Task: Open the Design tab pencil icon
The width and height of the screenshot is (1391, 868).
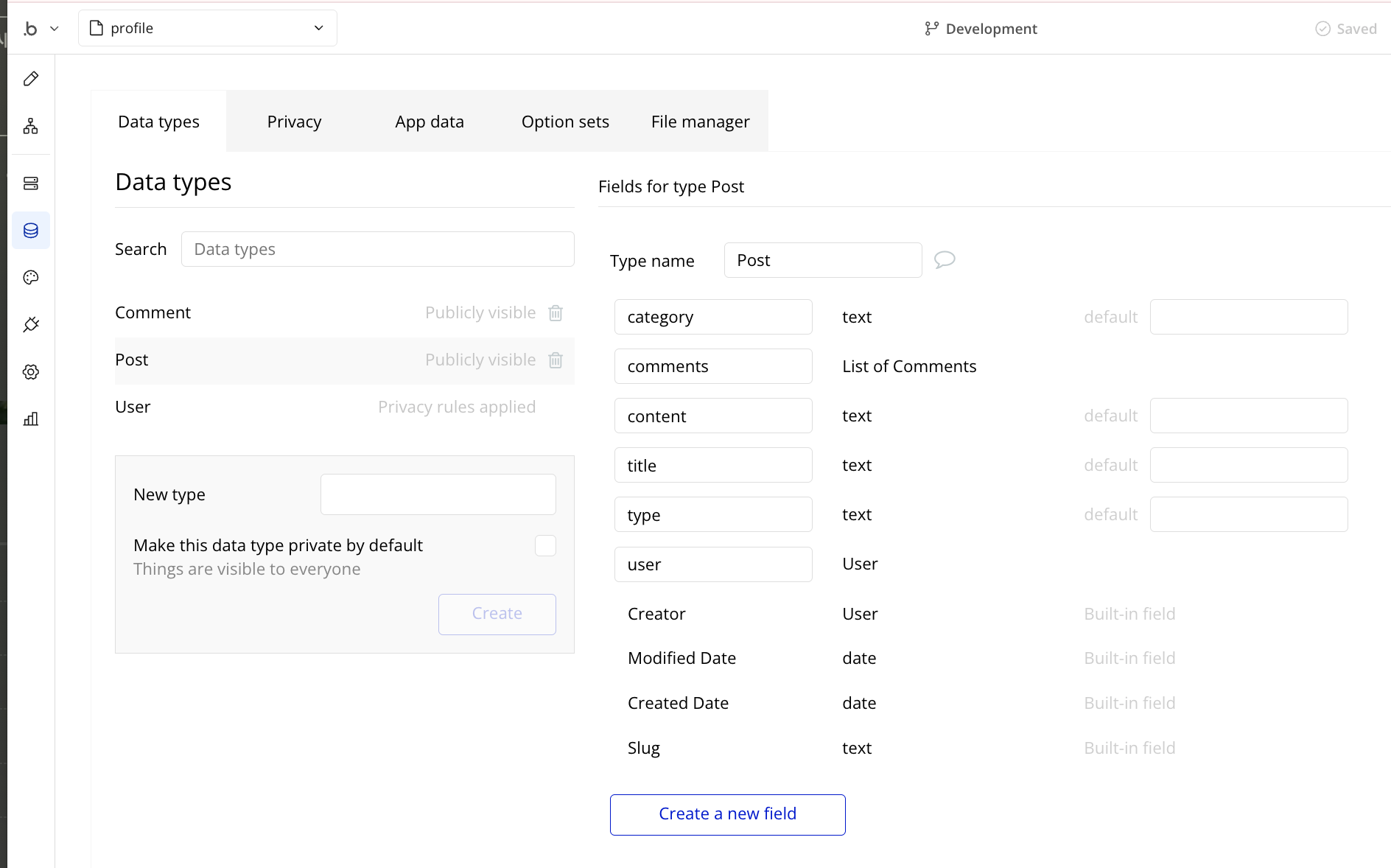Action: tap(31, 79)
